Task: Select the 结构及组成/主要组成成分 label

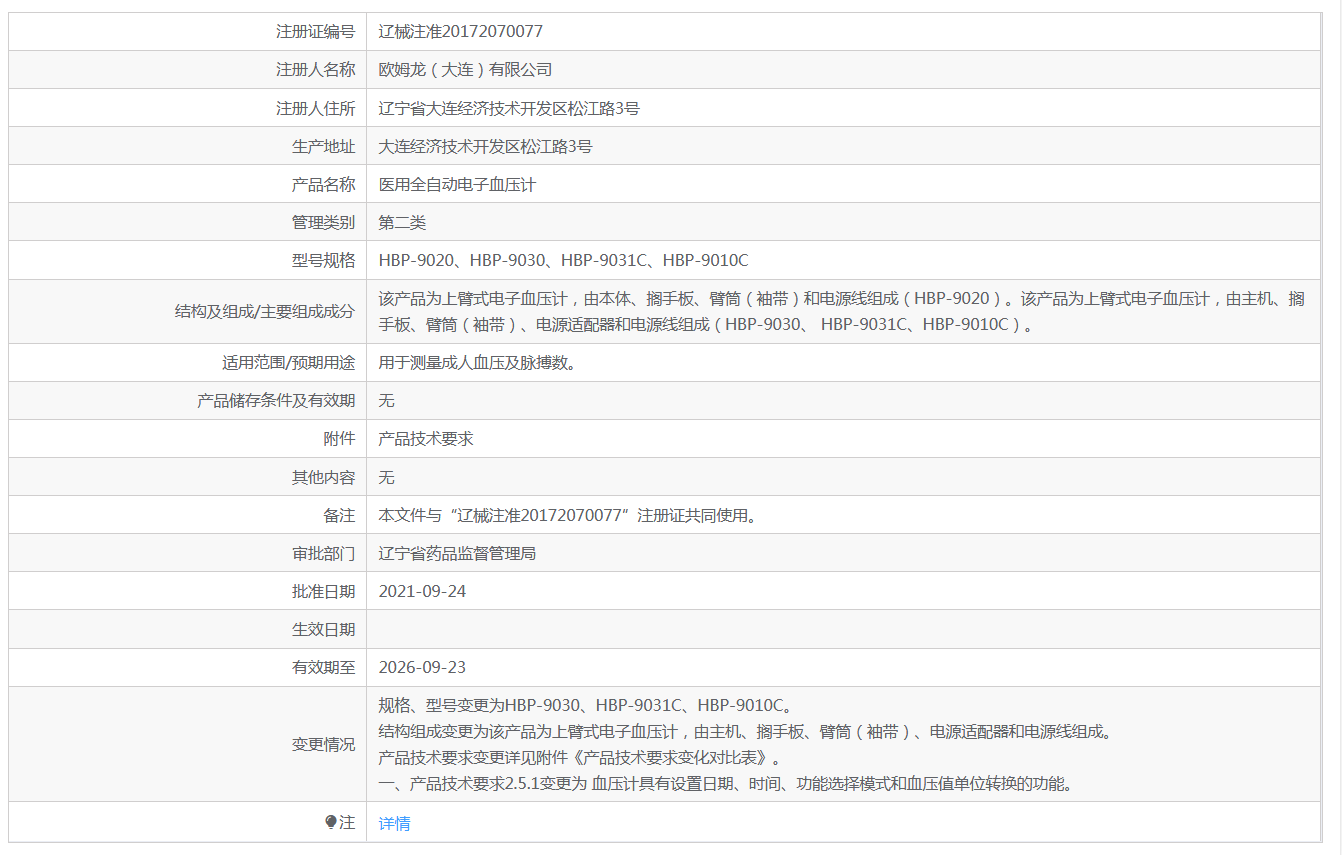Action: pyautogui.click(x=264, y=311)
